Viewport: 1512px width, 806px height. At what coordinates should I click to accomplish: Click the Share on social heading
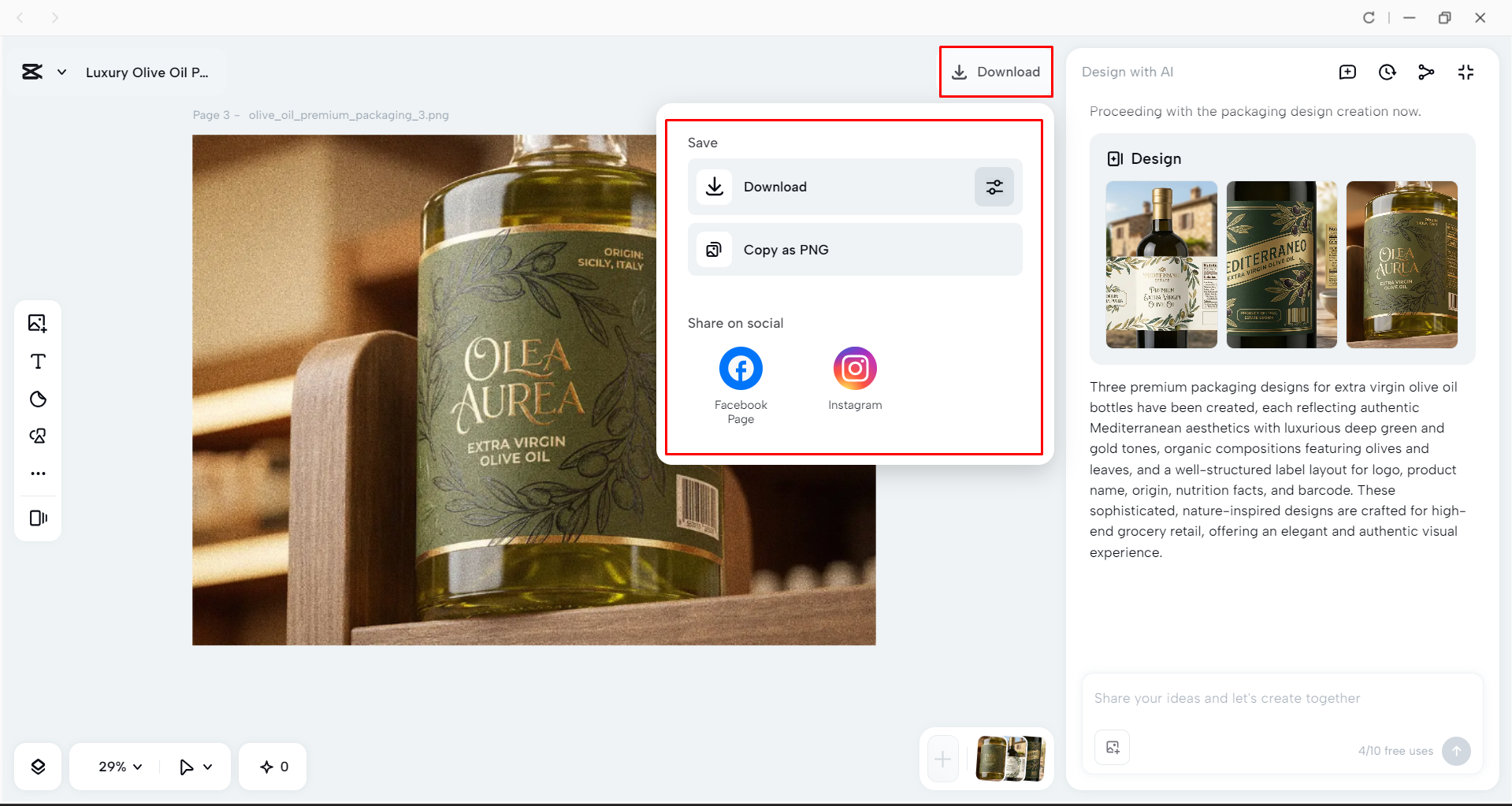pyautogui.click(x=735, y=323)
